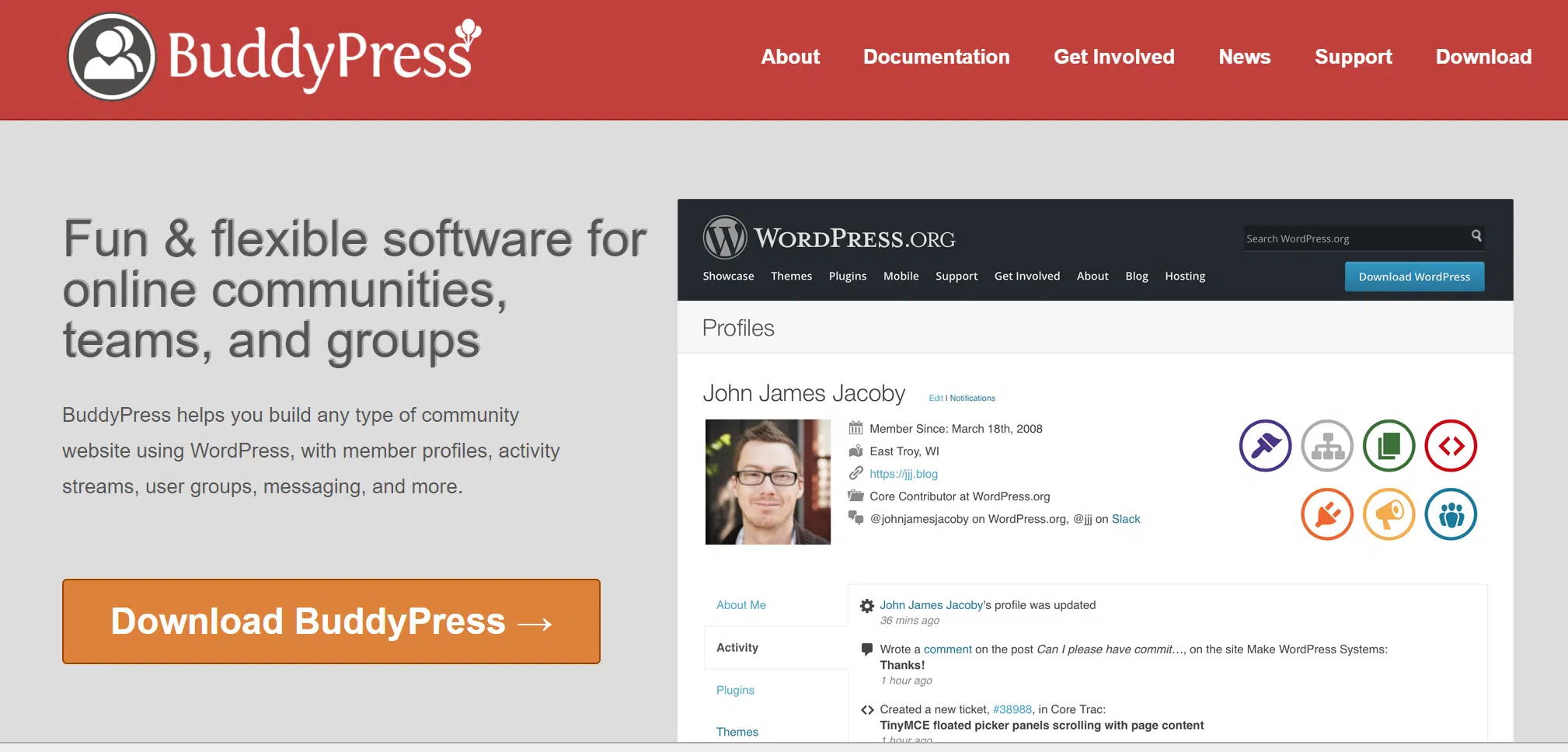The width and height of the screenshot is (1568, 752).
Task: Click the 'TinyMCE floated picker panels' ticket title
Action: coord(1041,726)
